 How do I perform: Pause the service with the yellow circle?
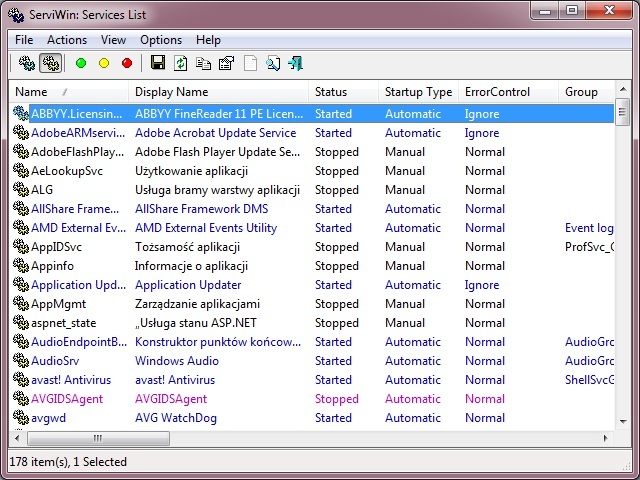104,63
